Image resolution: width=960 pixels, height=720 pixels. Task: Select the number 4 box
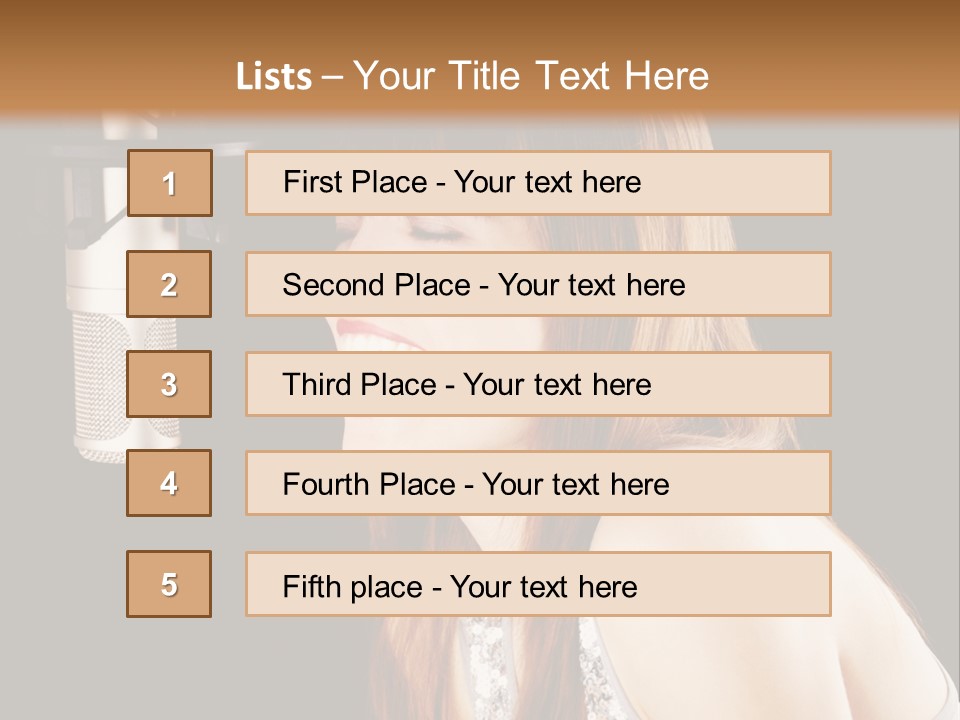coord(169,483)
